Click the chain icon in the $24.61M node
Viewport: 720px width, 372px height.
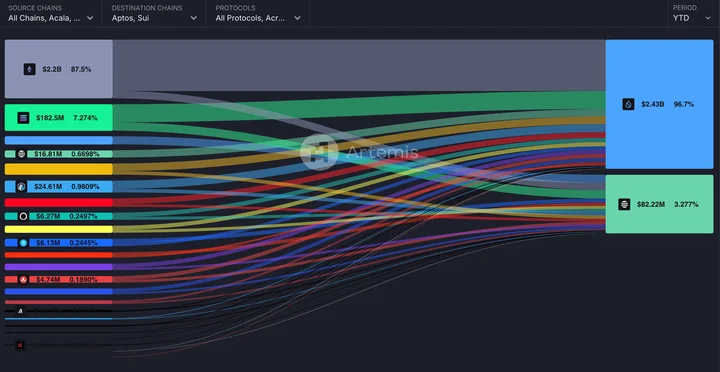(21, 186)
